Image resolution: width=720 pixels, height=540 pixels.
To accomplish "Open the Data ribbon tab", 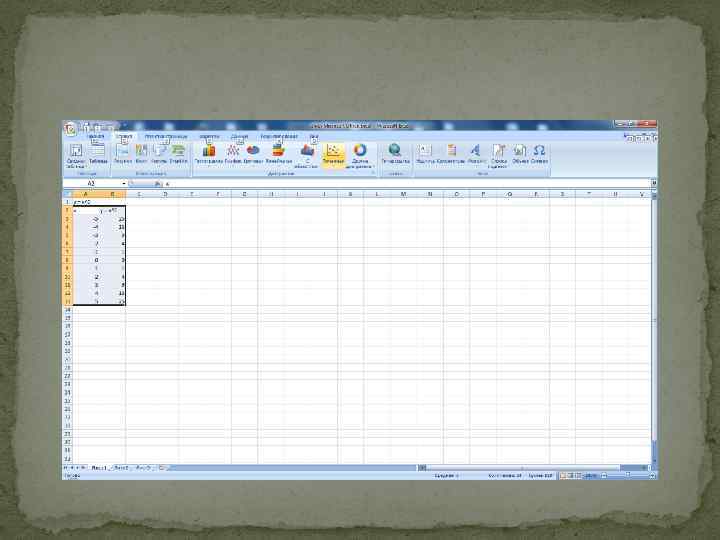I will [x=239, y=136].
